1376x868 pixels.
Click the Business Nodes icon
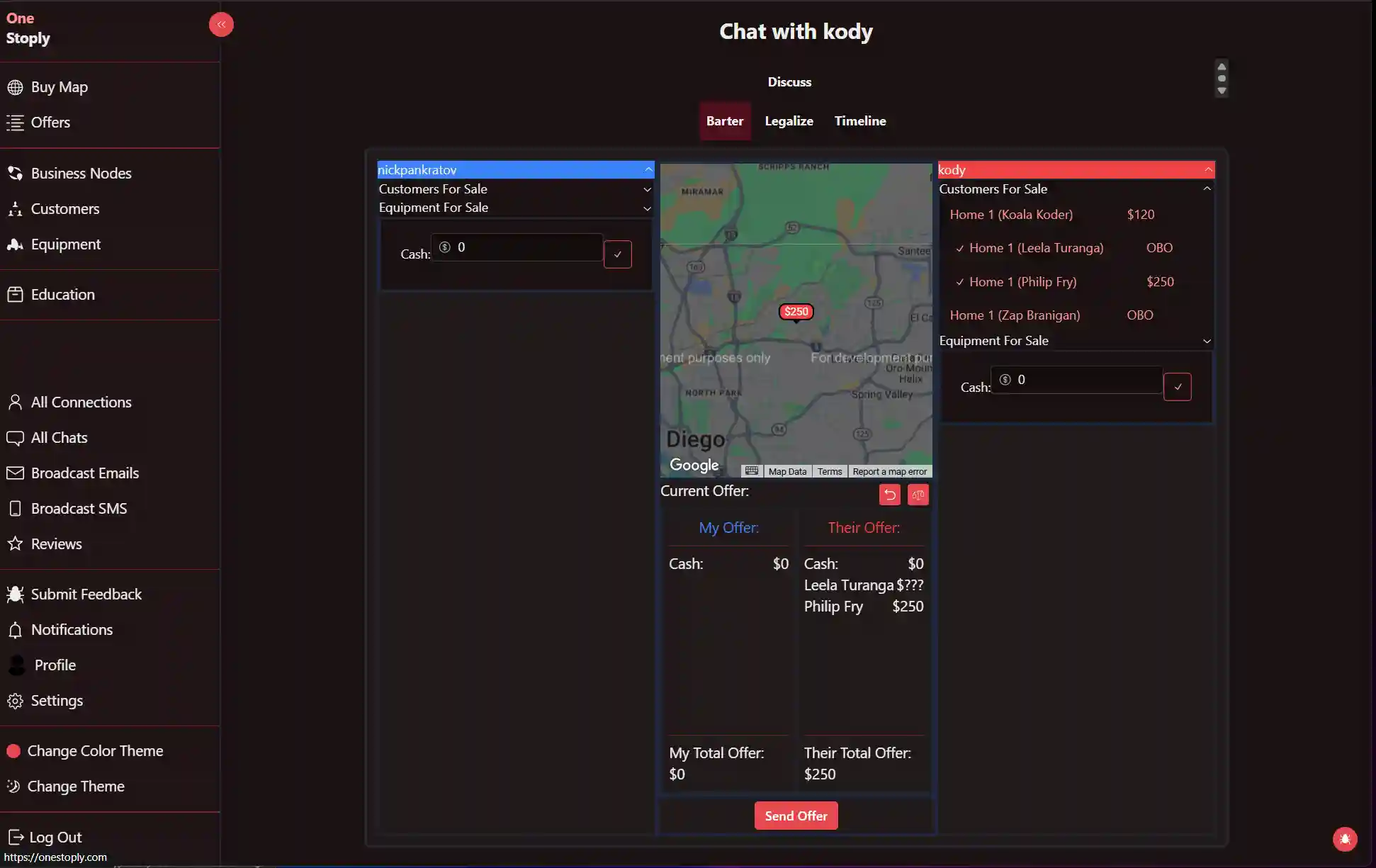coord(16,172)
